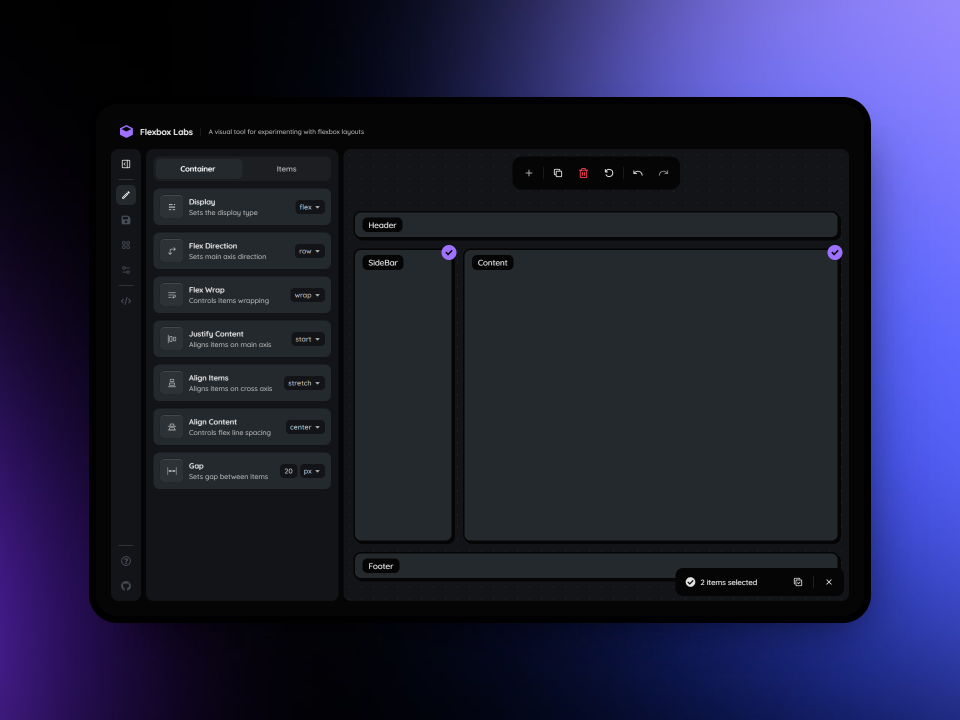960x720 pixels.
Task: Open the help icon in the sidebar
Action: (126, 561)
